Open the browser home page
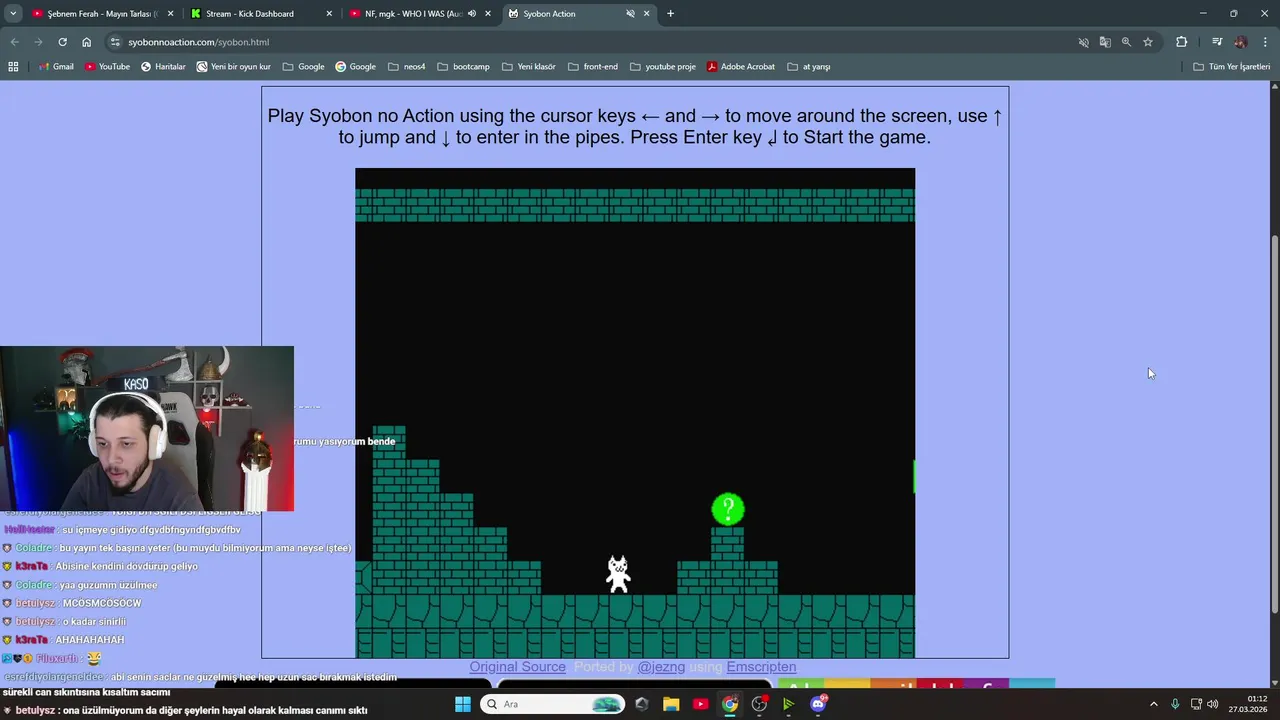The width and height of the screenshot is (1280, 720). tap(86, 42)
